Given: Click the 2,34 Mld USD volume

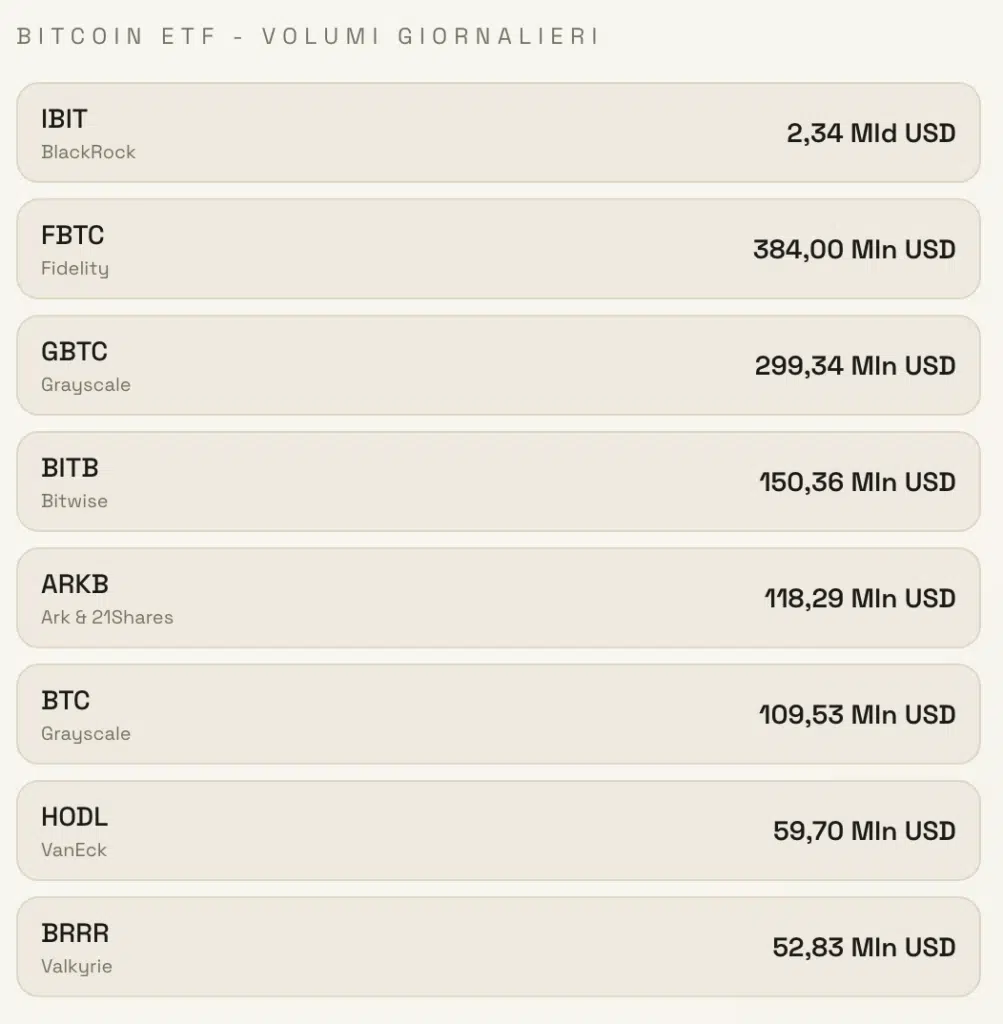Looking at the screenshot, I should 871,133.
